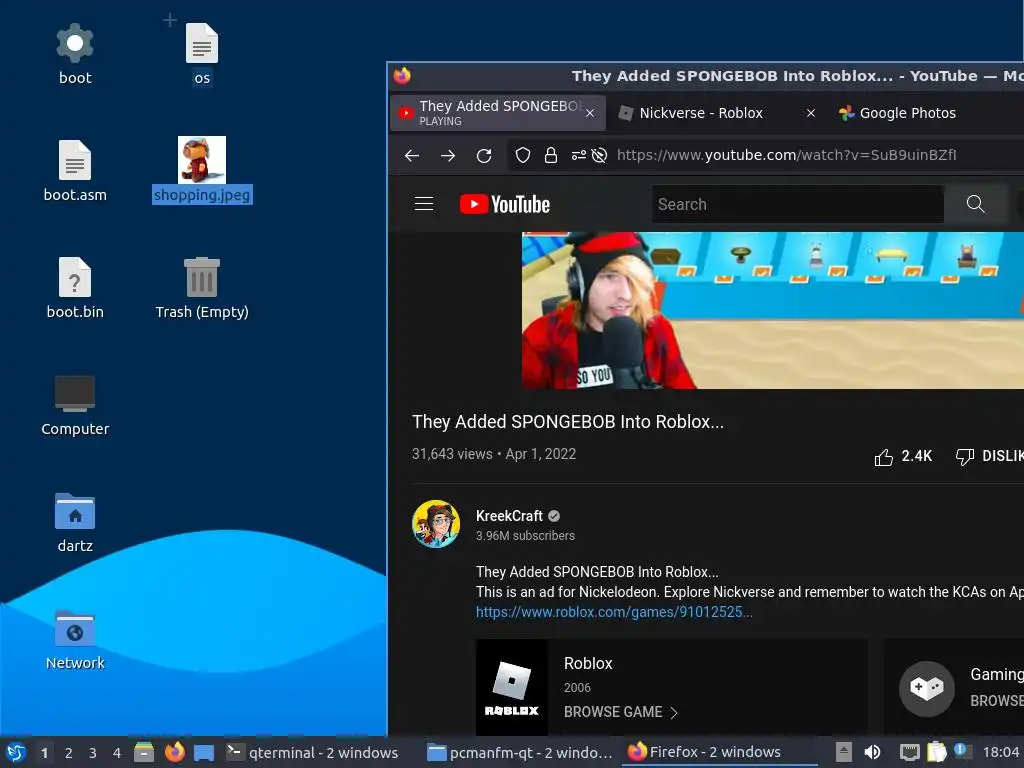Image resolution: width=1024 pixels, height=768 pixels.
Task: Click the They Added SPONGEBOB Into Roblox video title
Action: click(x=568, y=422)
